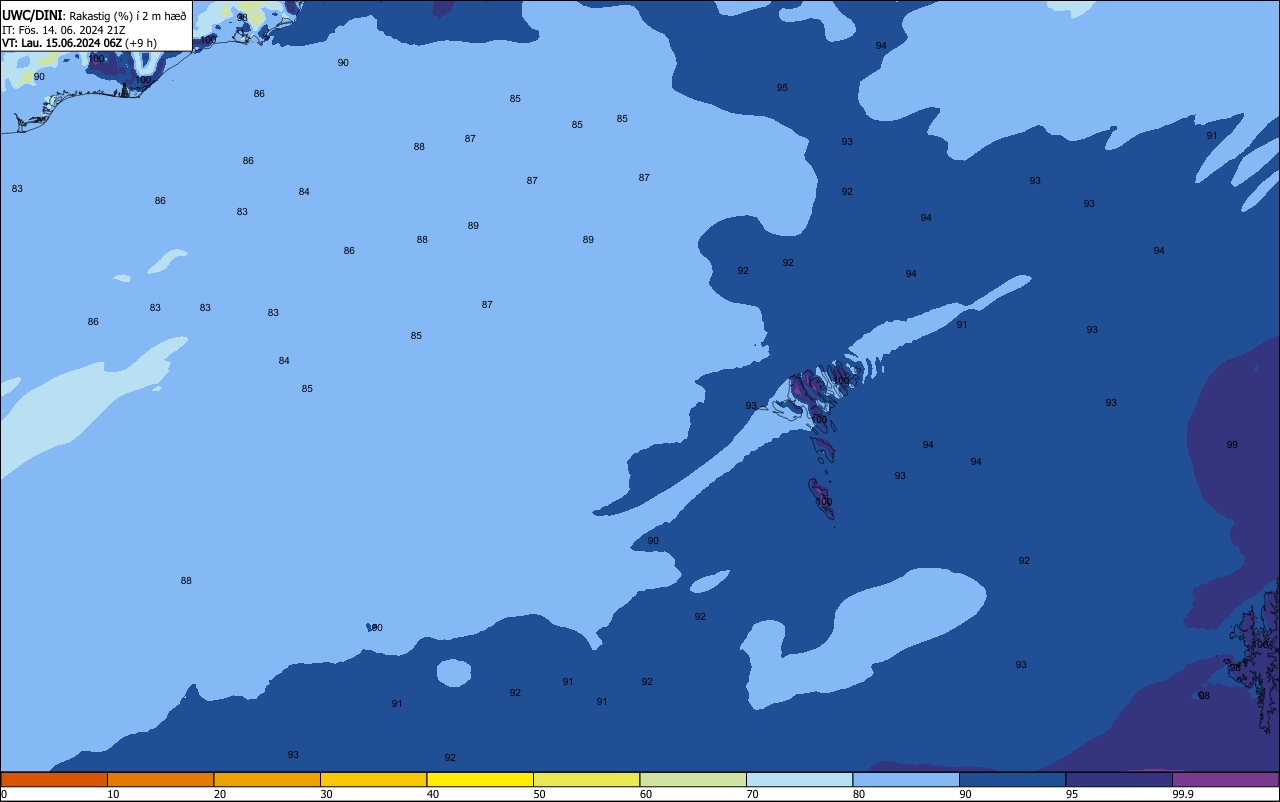1280x802 pixels.
Task: Click the 10–20 orange legend swatch
Action: point(160,779)
